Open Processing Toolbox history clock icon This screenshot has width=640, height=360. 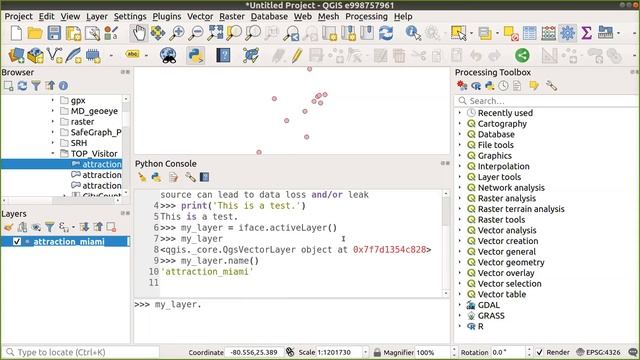coord(503,85)
